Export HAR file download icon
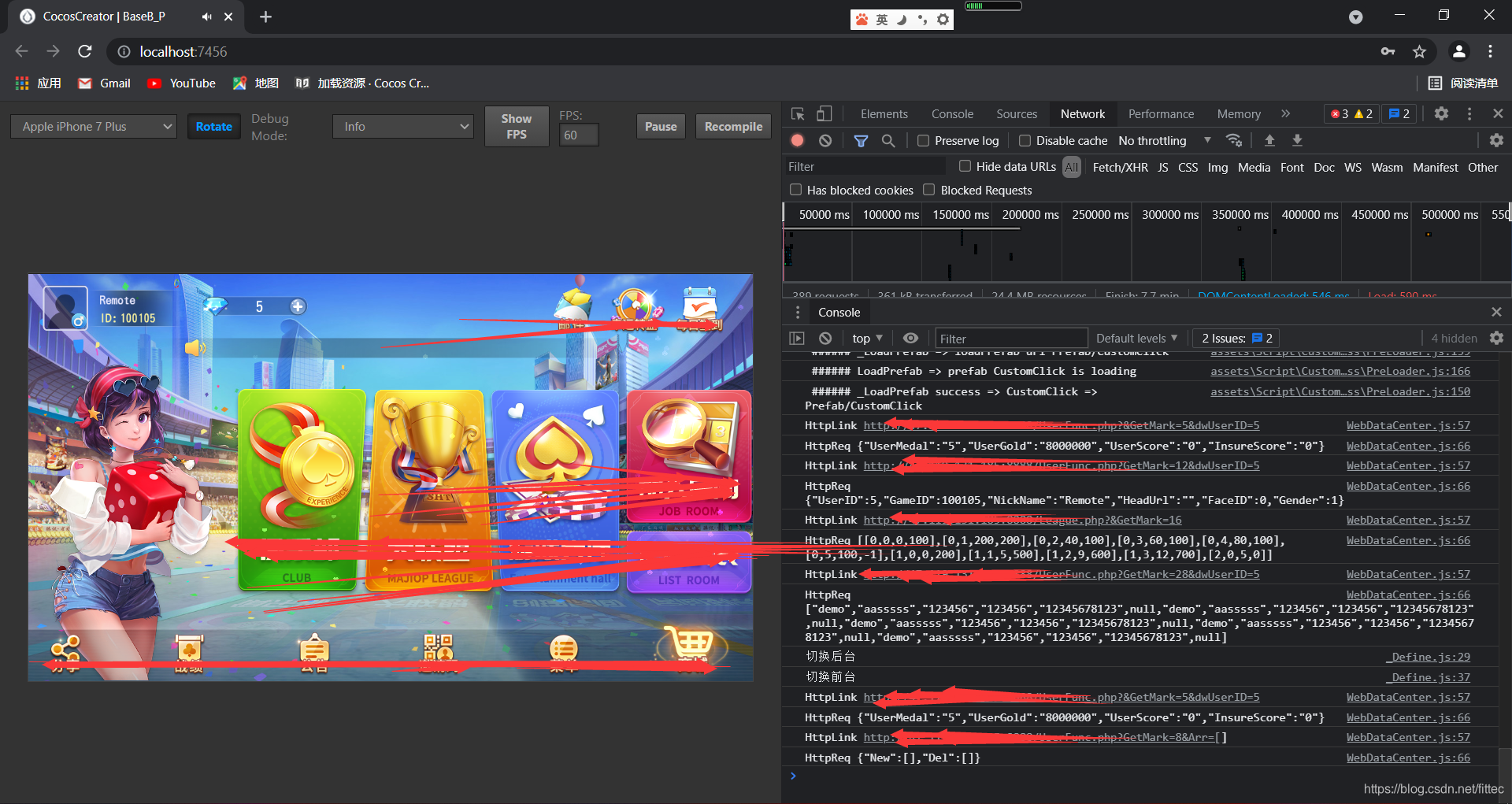Viewport: 1512px width, 804px height. 1297,140
